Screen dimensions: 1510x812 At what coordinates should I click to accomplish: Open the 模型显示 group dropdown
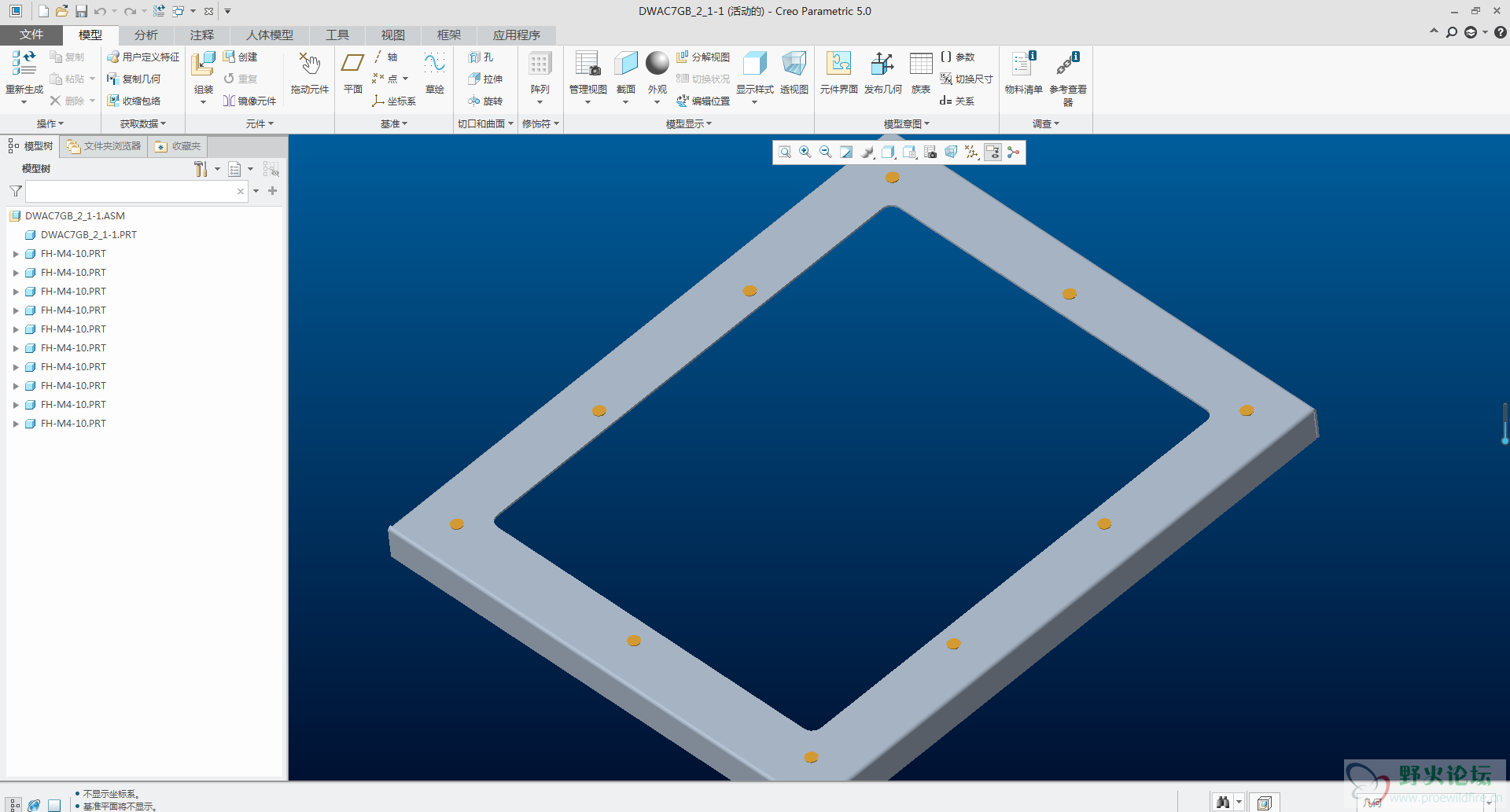[689, 123]
